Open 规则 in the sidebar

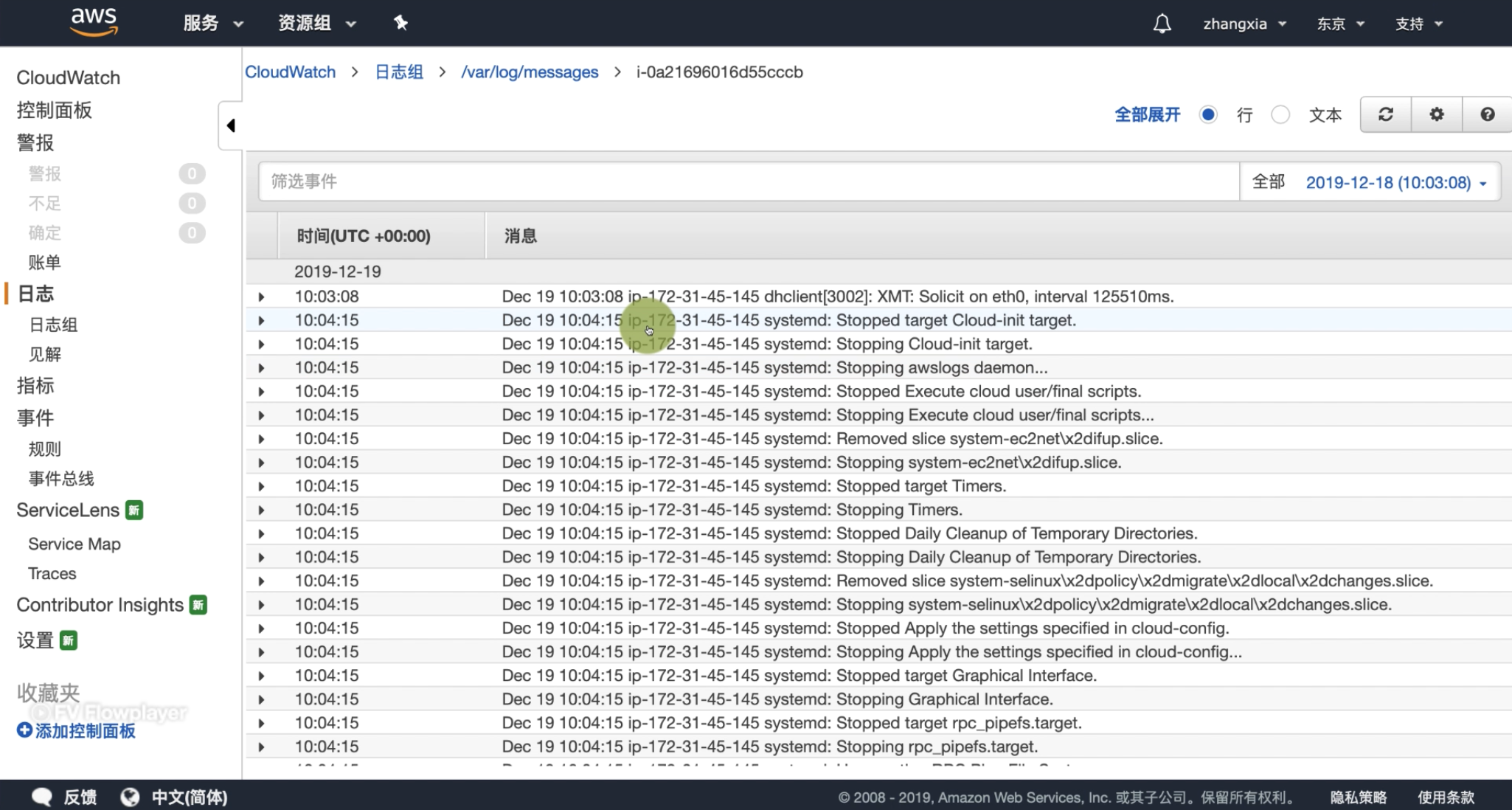click(44, 449)
